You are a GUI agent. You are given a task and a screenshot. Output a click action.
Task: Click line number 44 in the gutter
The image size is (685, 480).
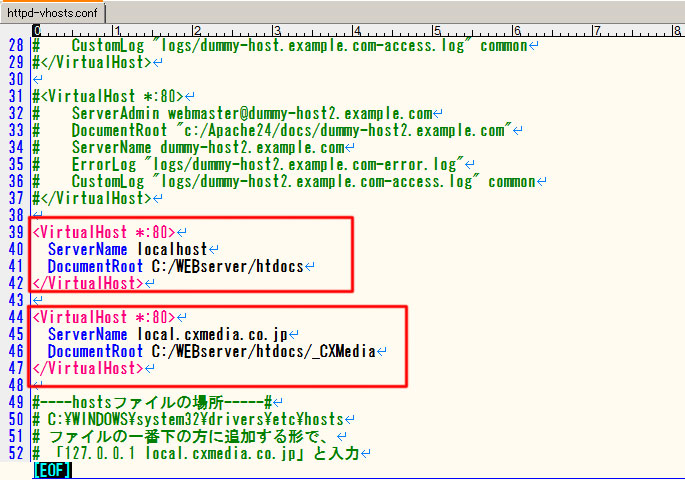point(16,317)
